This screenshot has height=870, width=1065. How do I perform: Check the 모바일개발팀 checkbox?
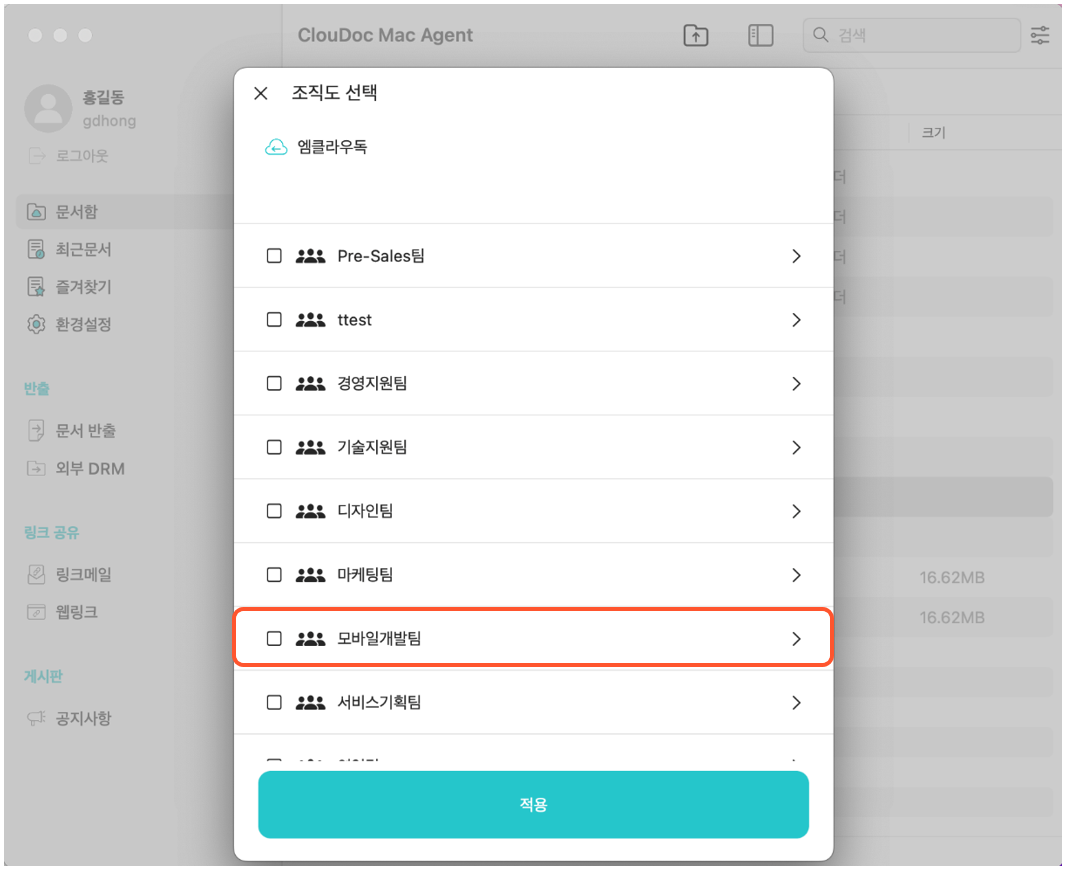[x=274, y=638]
